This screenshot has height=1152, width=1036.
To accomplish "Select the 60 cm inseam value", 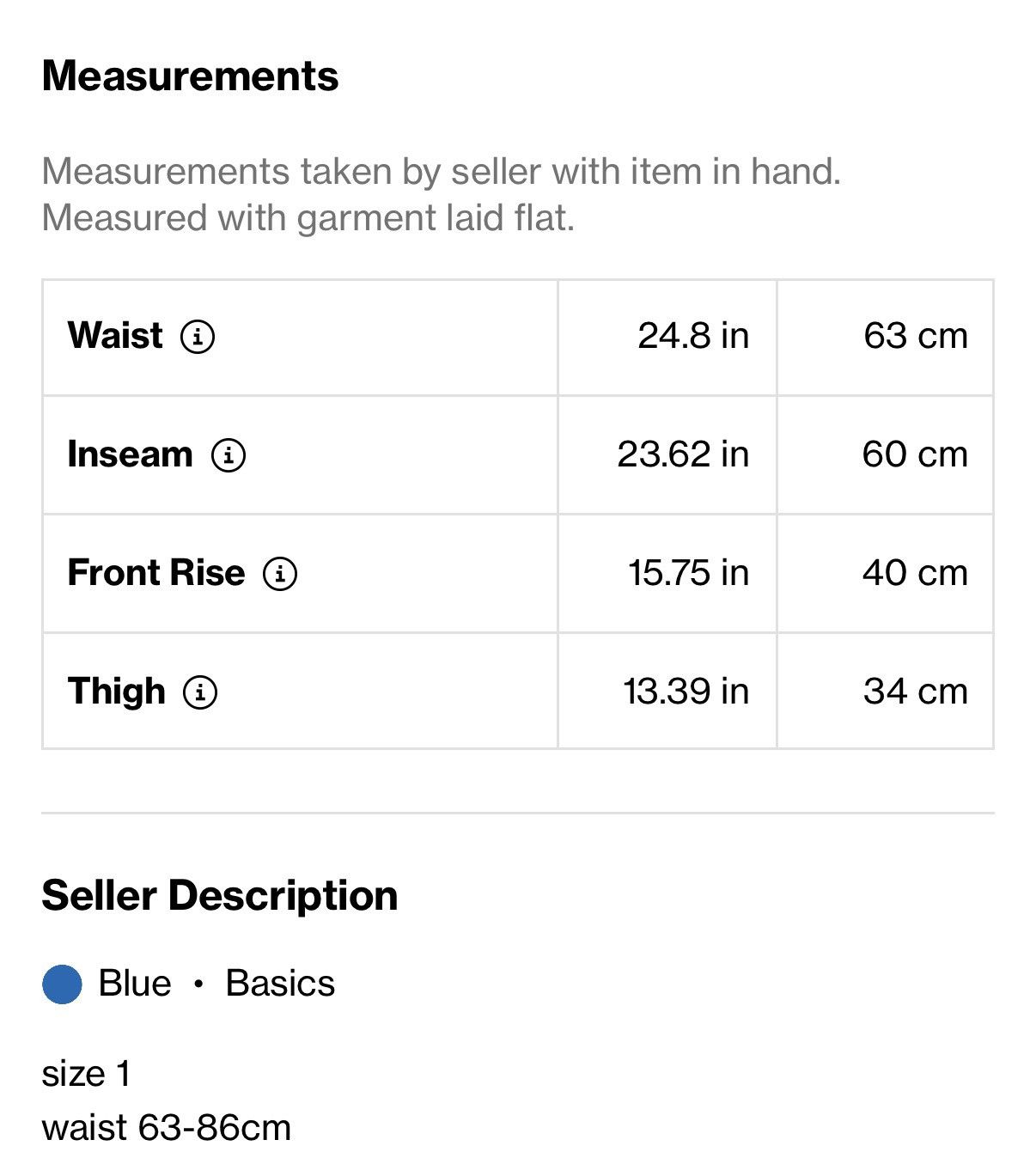I will pos(915,454).
